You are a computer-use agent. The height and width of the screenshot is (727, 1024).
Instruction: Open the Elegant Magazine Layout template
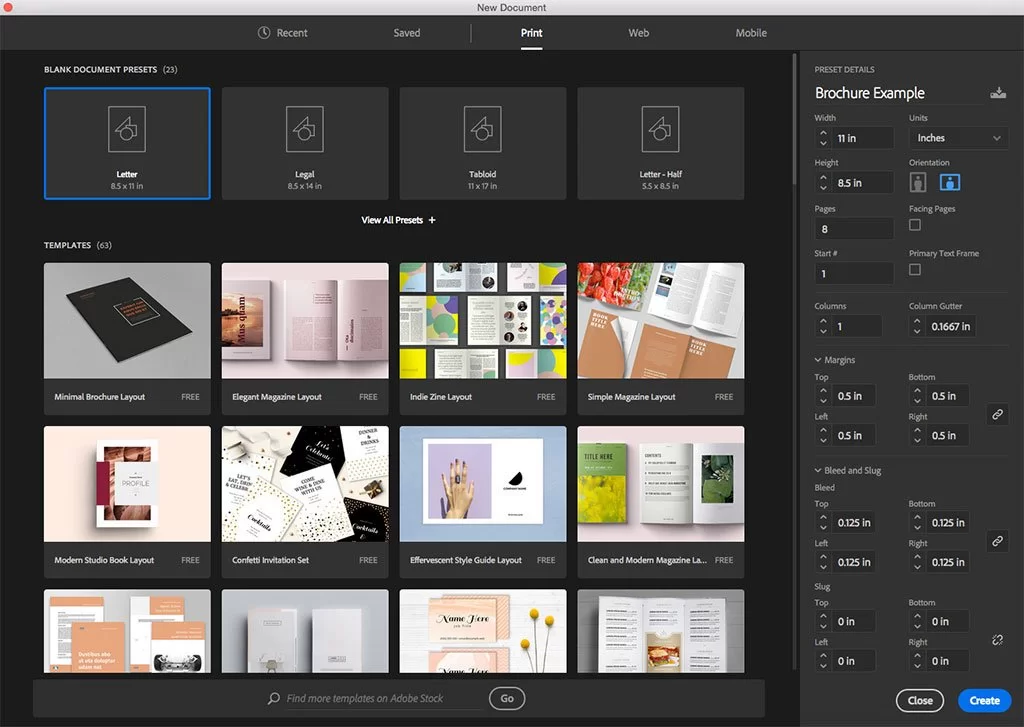305,320
